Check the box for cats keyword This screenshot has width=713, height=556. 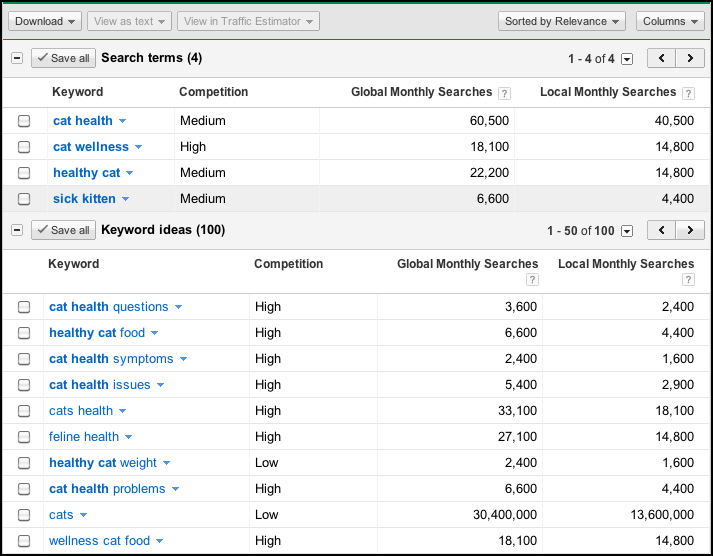pyautogui.click(x=24, y=515)
